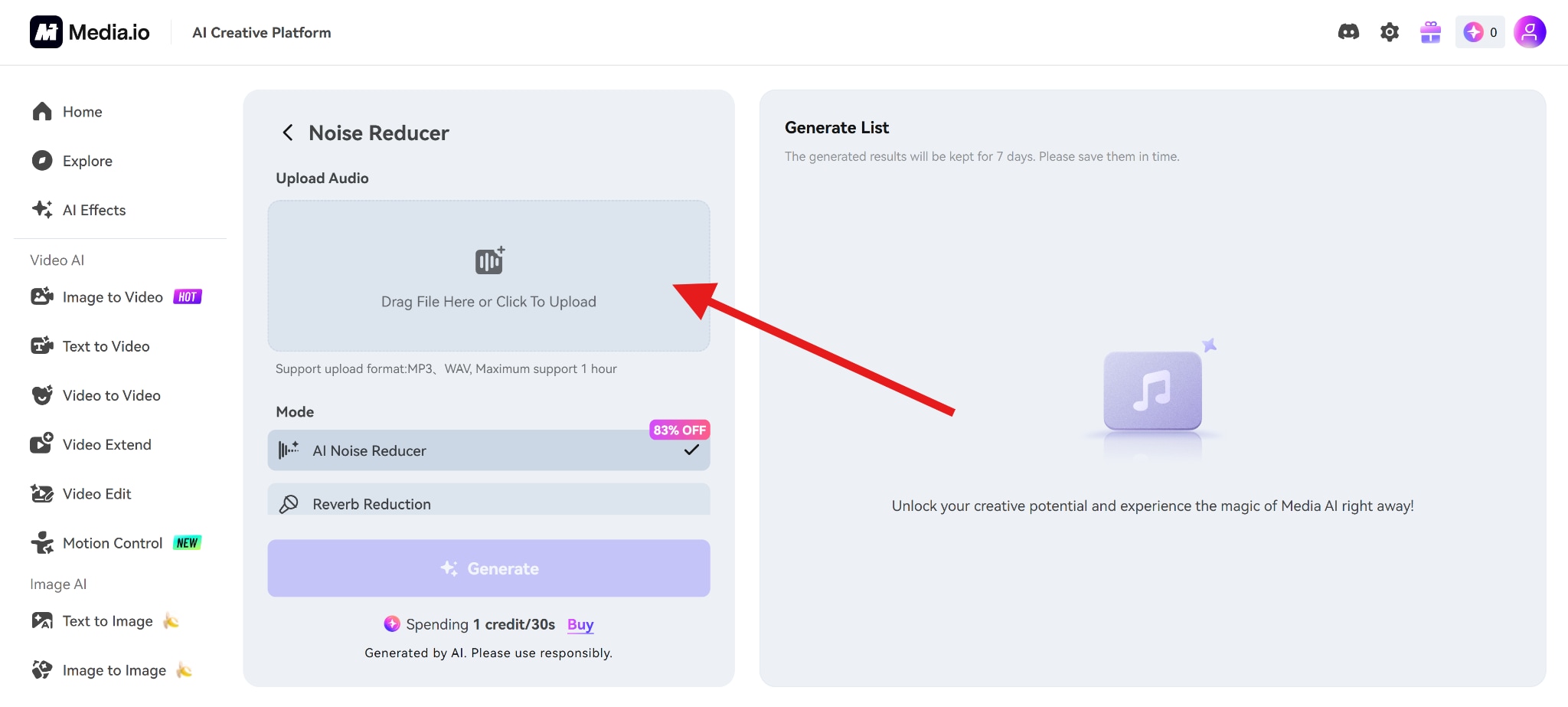Select the Image to Video tool
This screenshot has height=707, width=1568.
pos(112,296)
